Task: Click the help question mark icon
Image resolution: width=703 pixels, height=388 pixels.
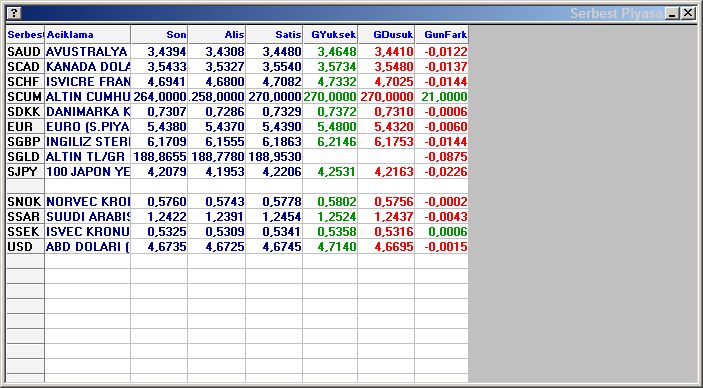Action: (x=14, y=13)
